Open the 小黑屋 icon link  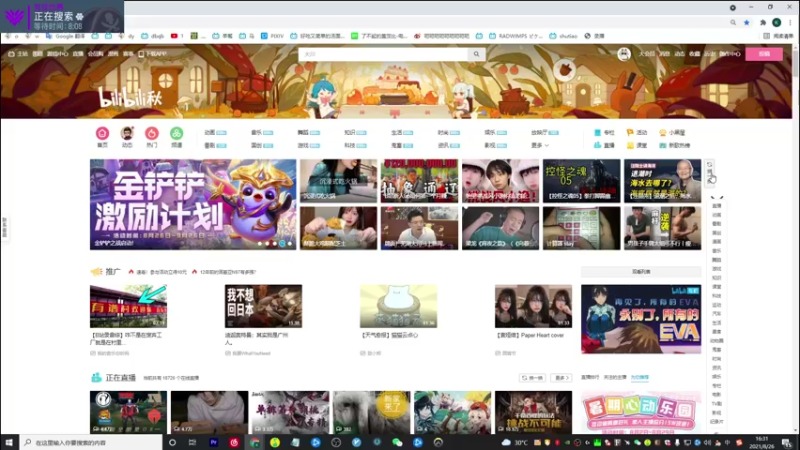coord(672,132)
